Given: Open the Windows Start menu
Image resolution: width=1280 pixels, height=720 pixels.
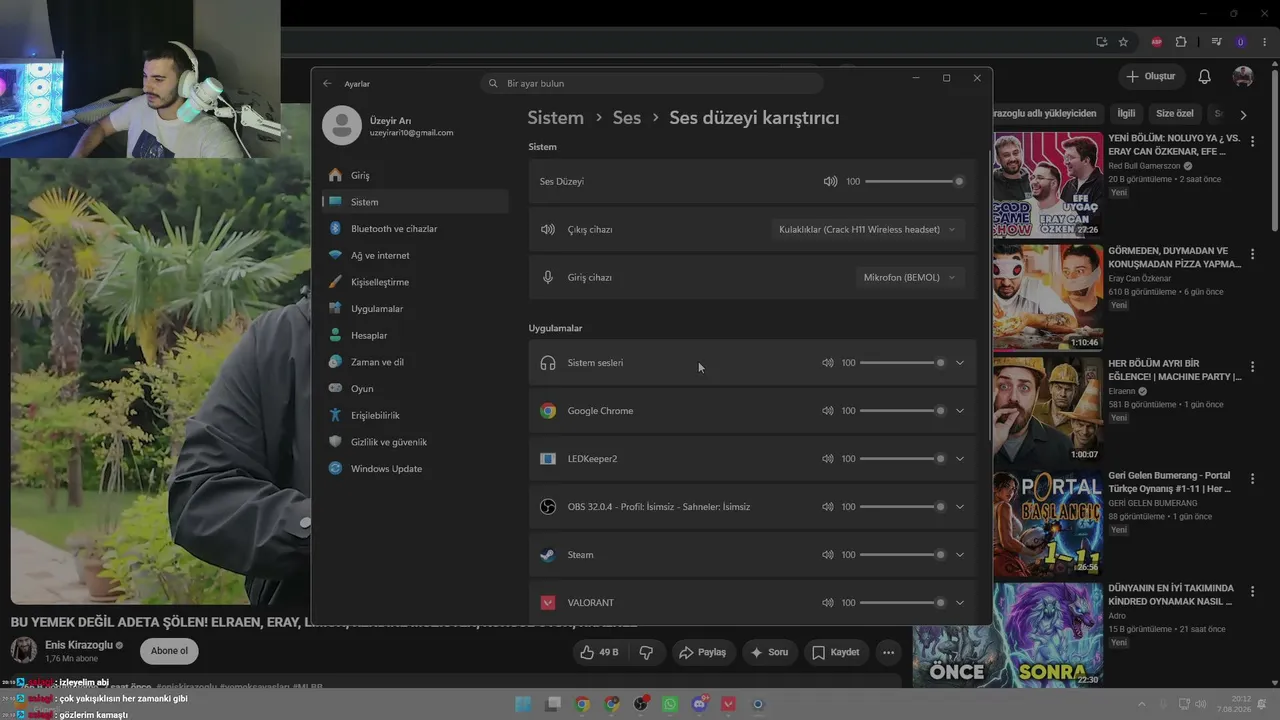Looking at the screenshot, I should point(524,704).
